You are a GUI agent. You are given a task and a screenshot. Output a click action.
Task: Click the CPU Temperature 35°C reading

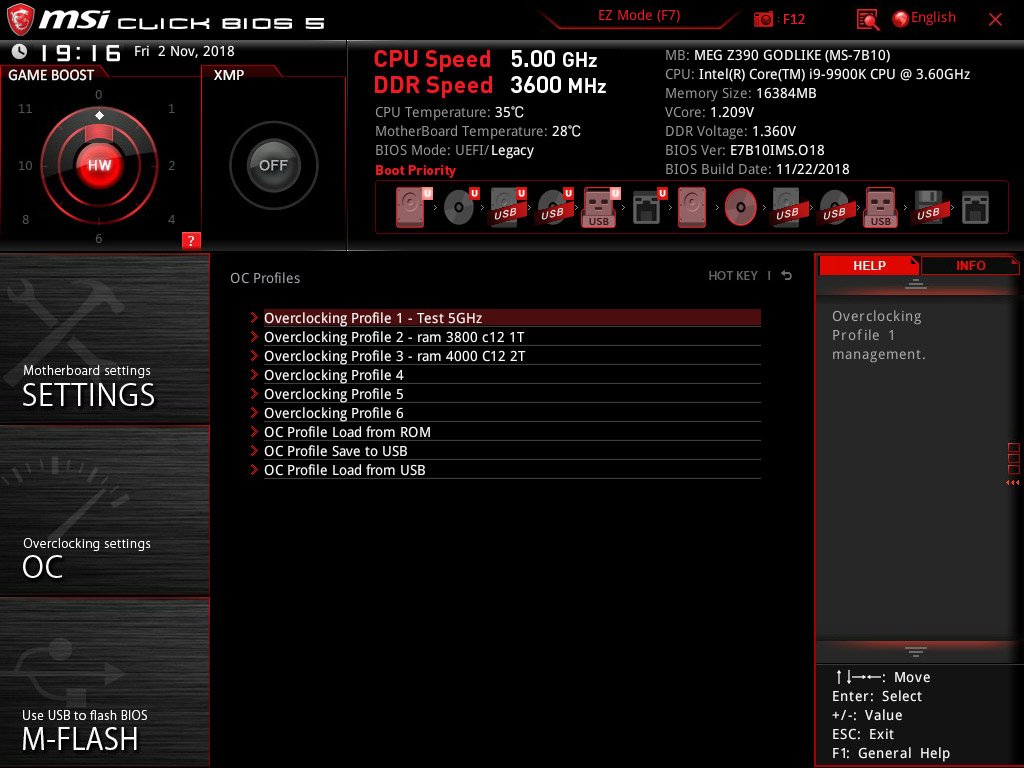coord(449,112)
